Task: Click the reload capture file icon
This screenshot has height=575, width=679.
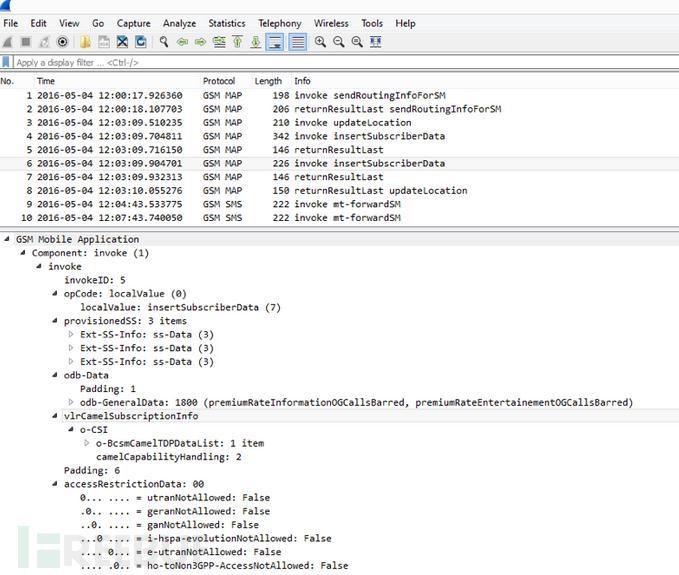Action: coord(139,42)
